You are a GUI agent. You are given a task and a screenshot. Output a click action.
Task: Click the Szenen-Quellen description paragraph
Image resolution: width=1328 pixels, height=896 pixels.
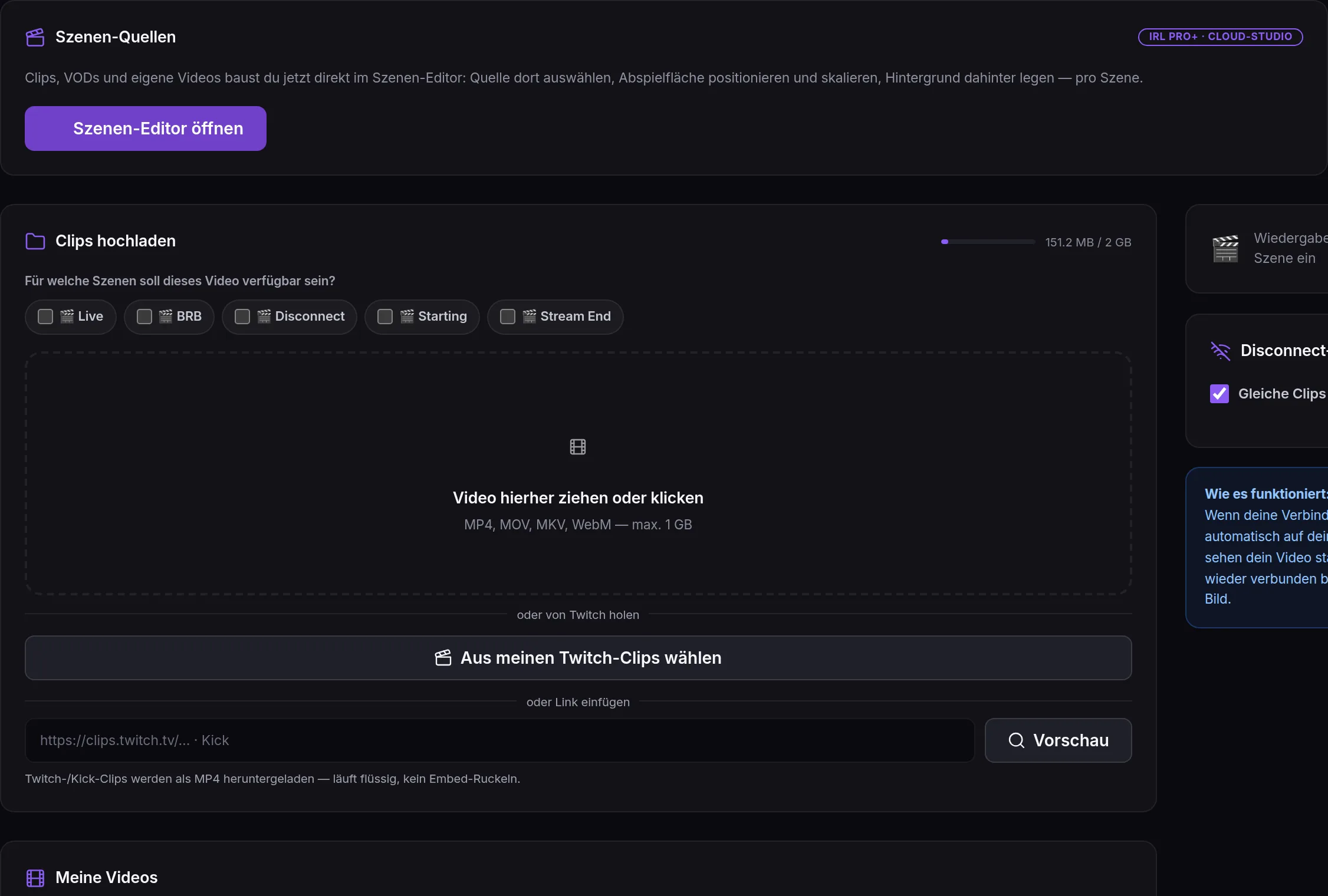tap(584, 78)
